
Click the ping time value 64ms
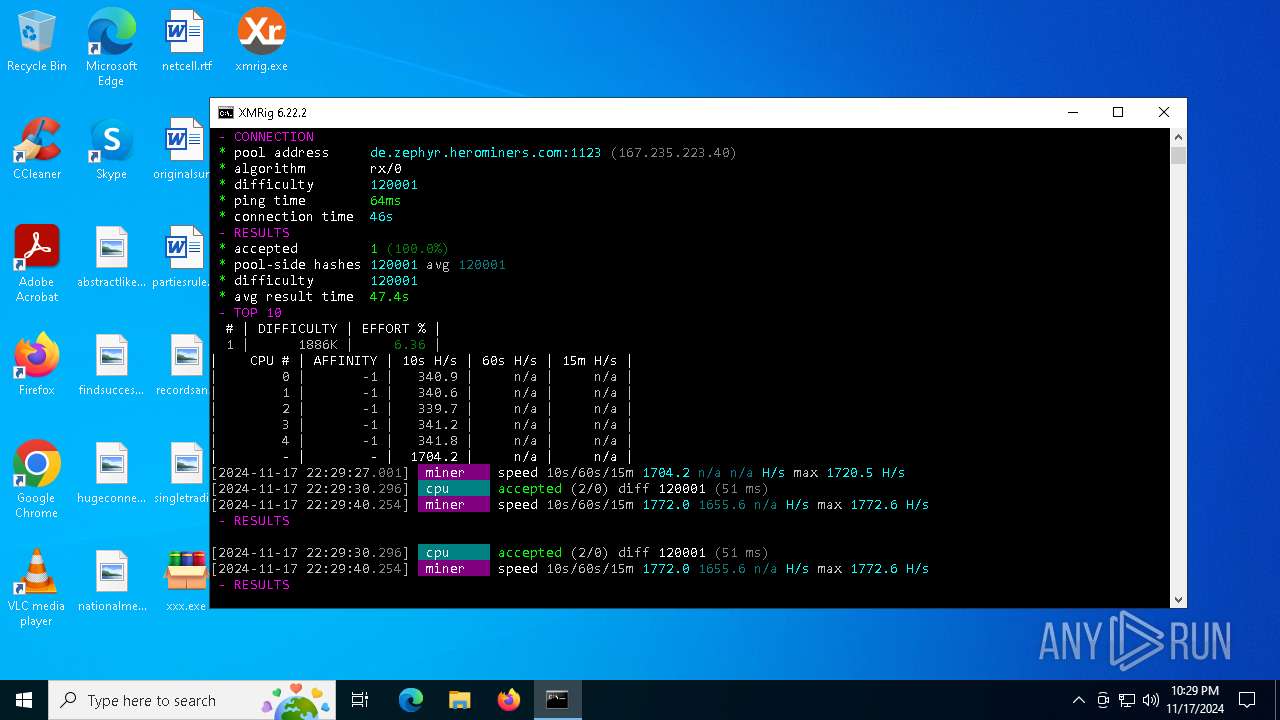[385, 201]
